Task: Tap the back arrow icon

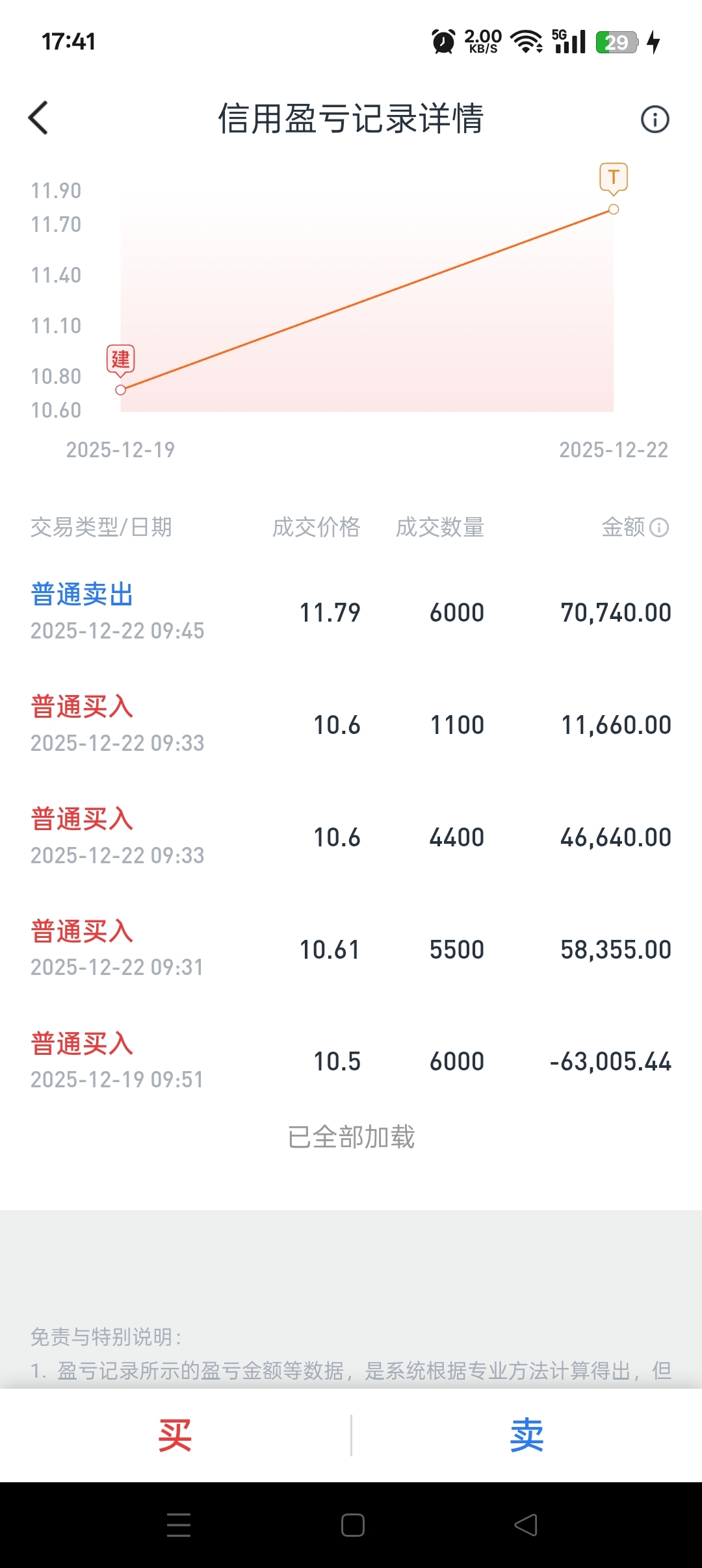Action: coord(38,118)
